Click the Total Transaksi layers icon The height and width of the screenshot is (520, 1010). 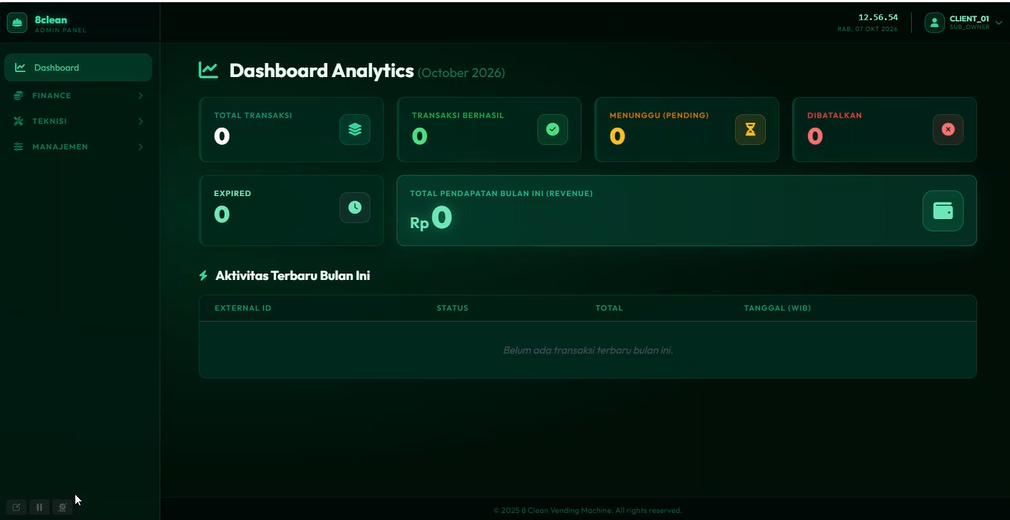tap(355, 130)
